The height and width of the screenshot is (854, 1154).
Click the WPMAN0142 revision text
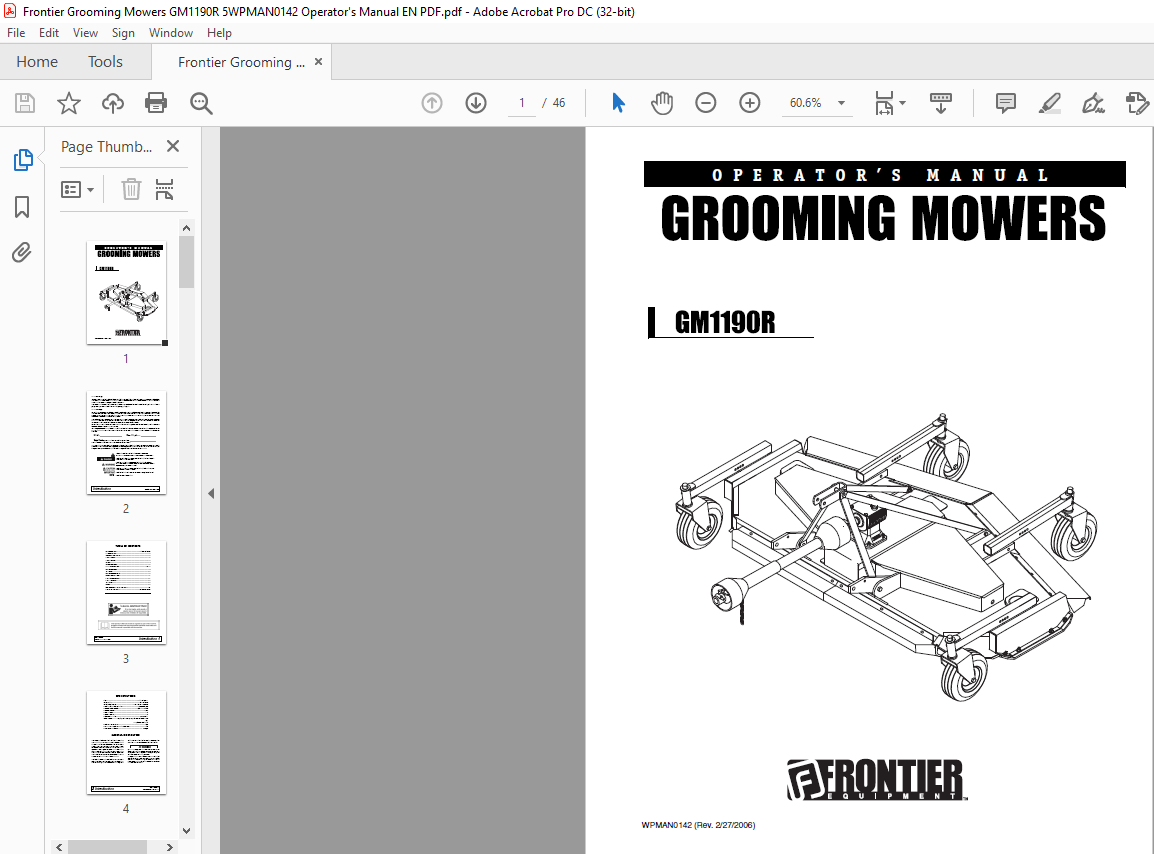tap(698, 825)
